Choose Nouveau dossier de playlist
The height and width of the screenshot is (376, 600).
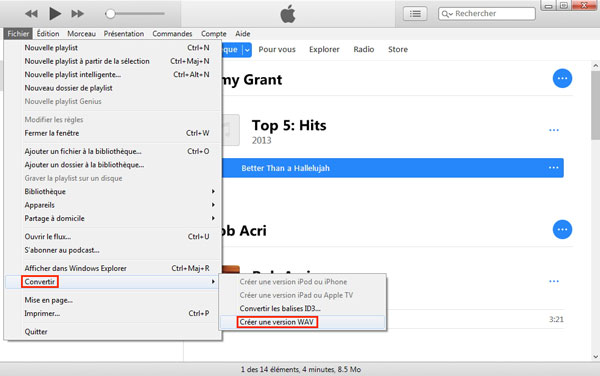coord(113,88)
